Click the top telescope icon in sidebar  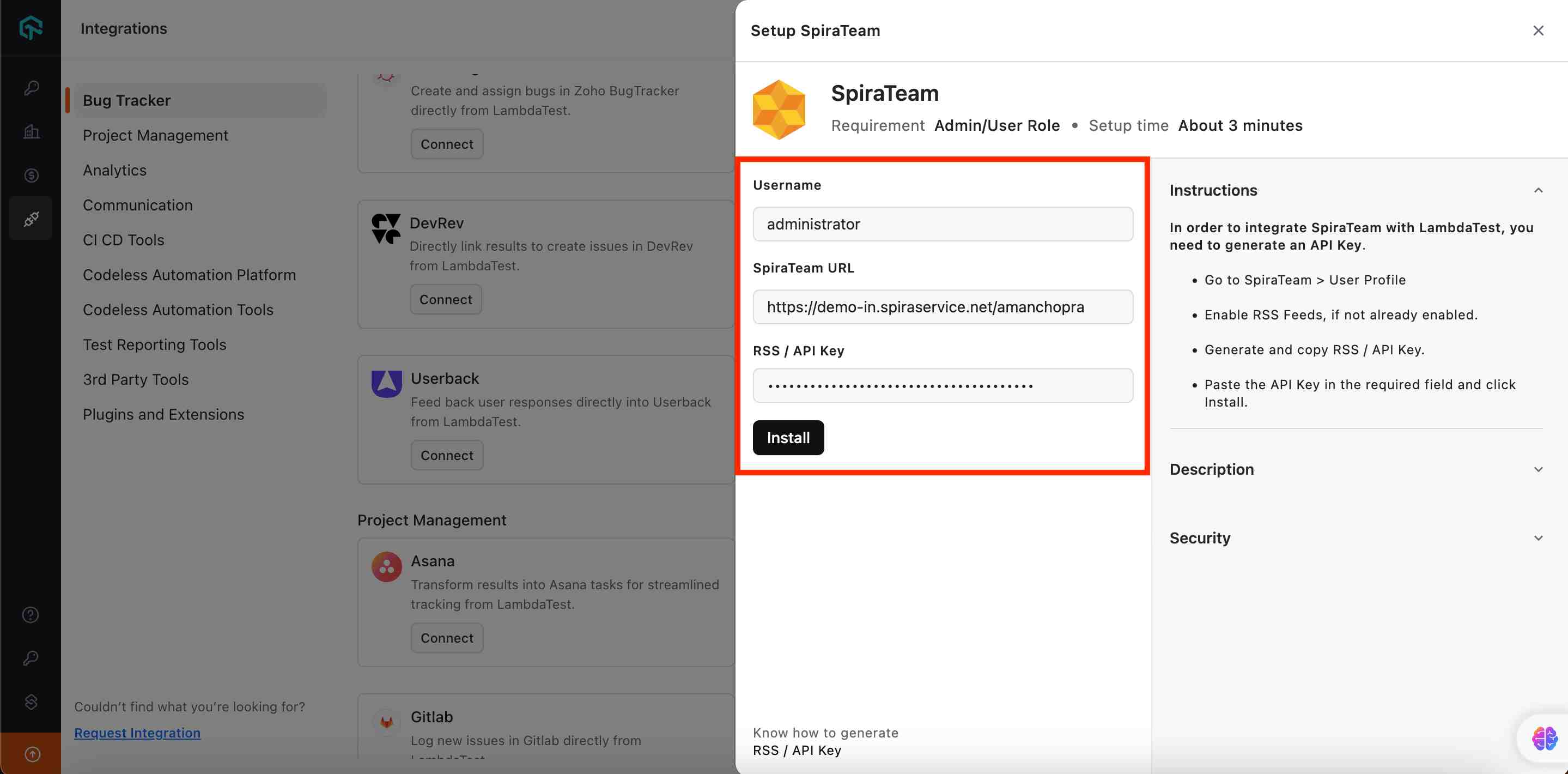click(31, 88)
